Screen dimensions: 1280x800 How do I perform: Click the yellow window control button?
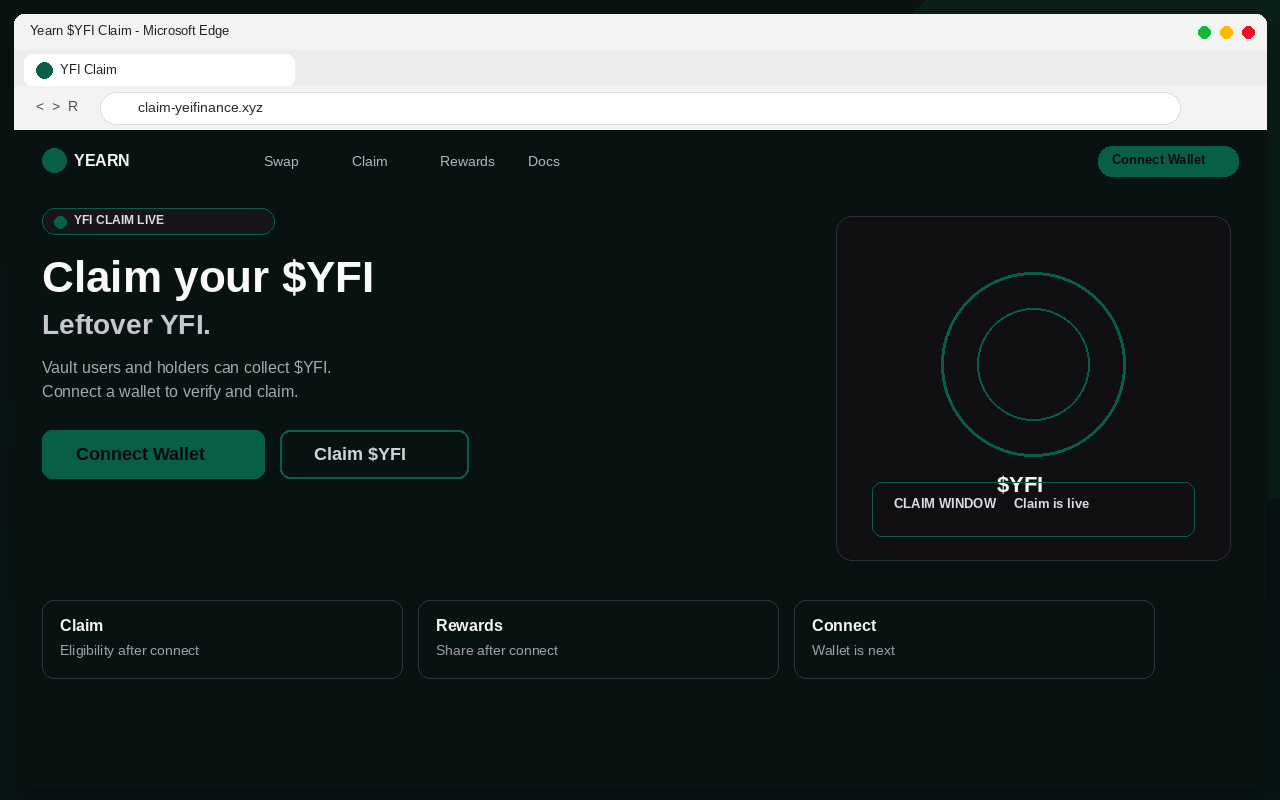[1226, 32]
